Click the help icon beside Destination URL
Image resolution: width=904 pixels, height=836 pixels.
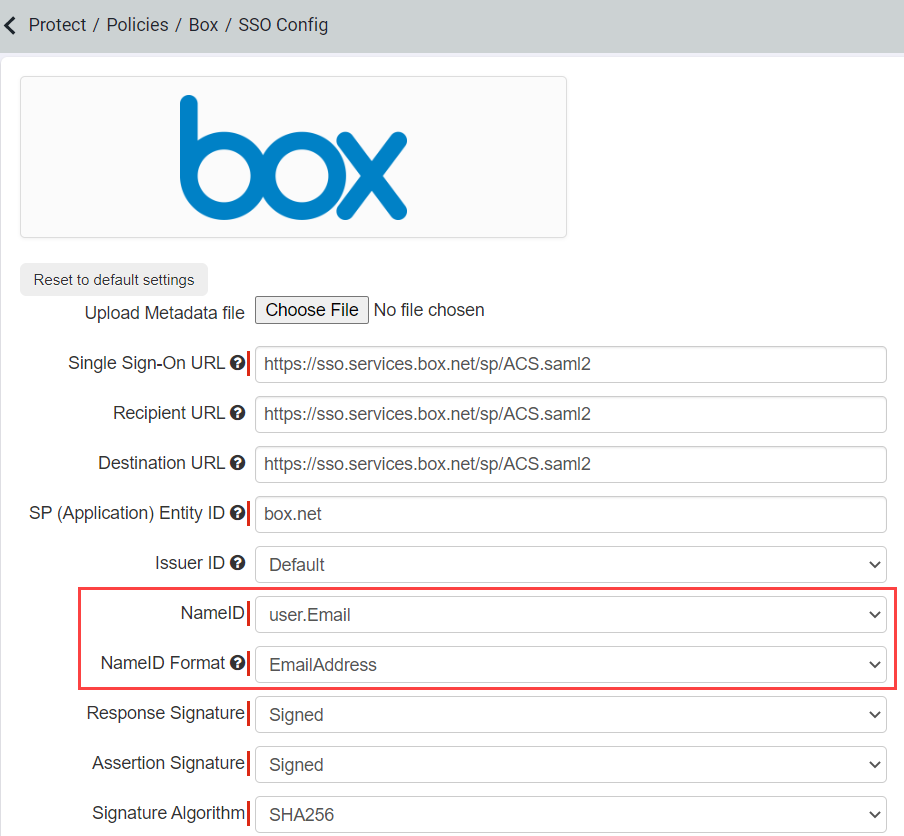coord(238,463)
